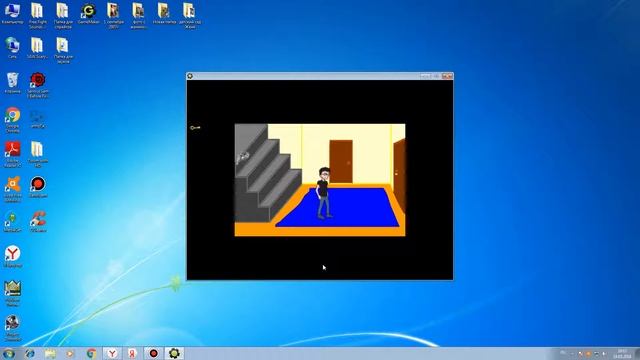Image resolution: width=640 pixels, height=360 pixels.
Task: Open Google Chrome from the taskbar
Action: [x=91, y=353]
